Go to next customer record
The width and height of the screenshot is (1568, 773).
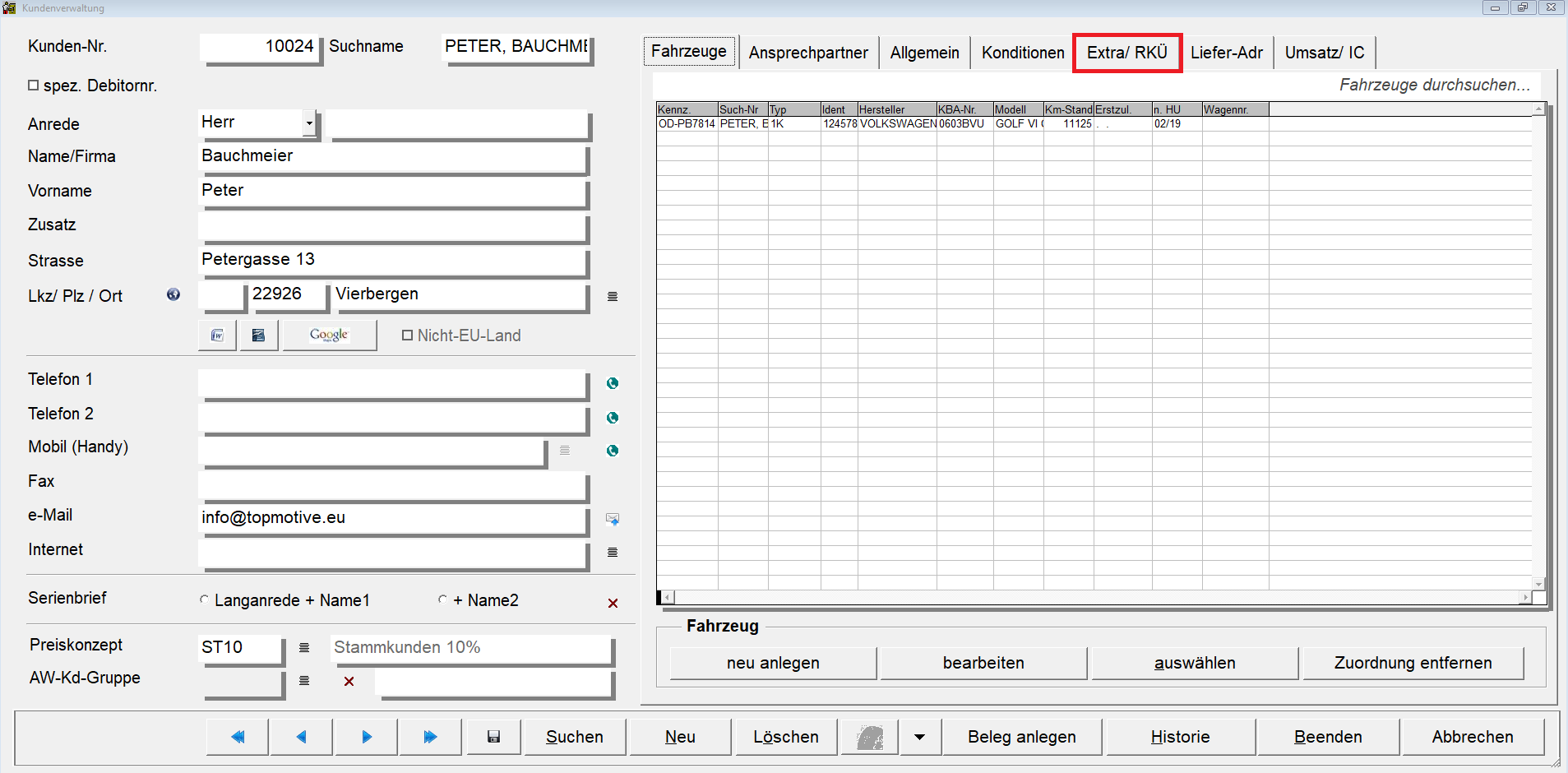367,737
